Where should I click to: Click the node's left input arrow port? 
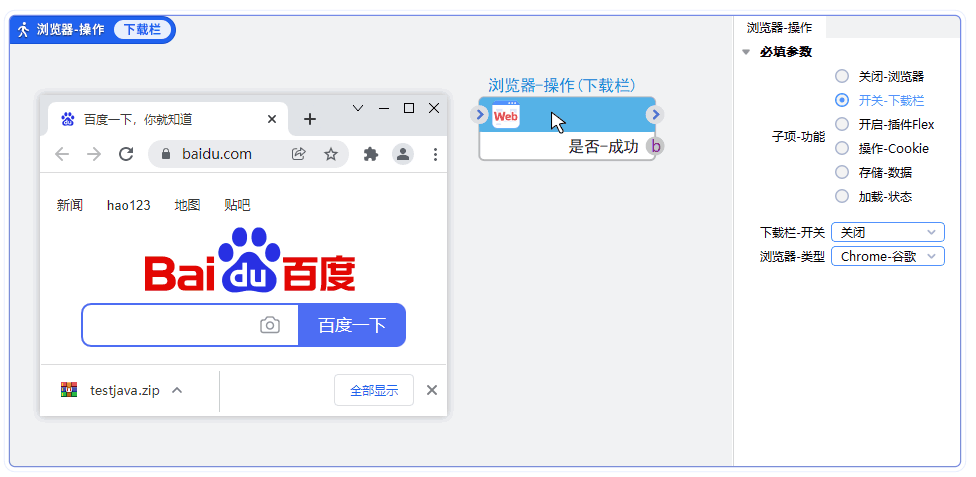479,115
